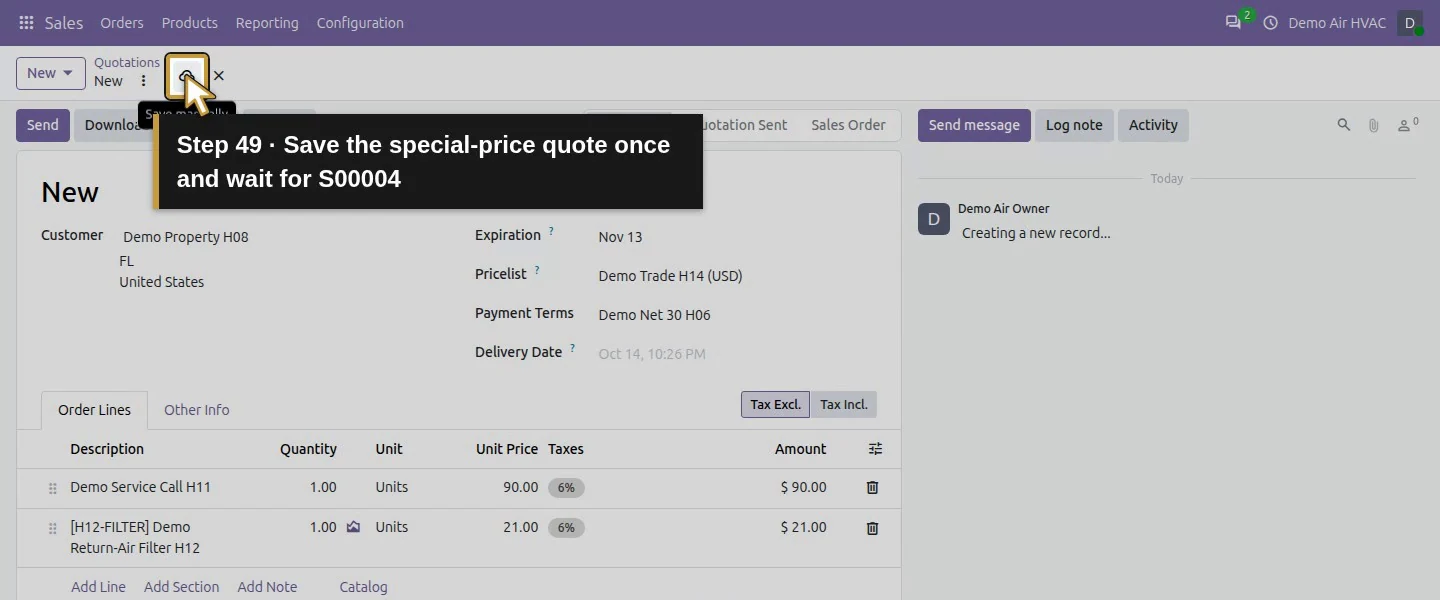This screenshot has width=1440, height=600.
Task: Click Activity button in chatter
Action: (x=1153, y=125)
